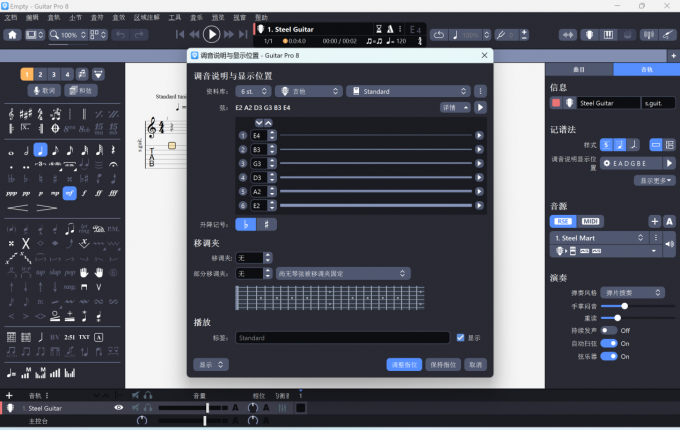680x430 pixels.
Task: Click the fast-forward button in transport
Action: (x=229, y=34)
